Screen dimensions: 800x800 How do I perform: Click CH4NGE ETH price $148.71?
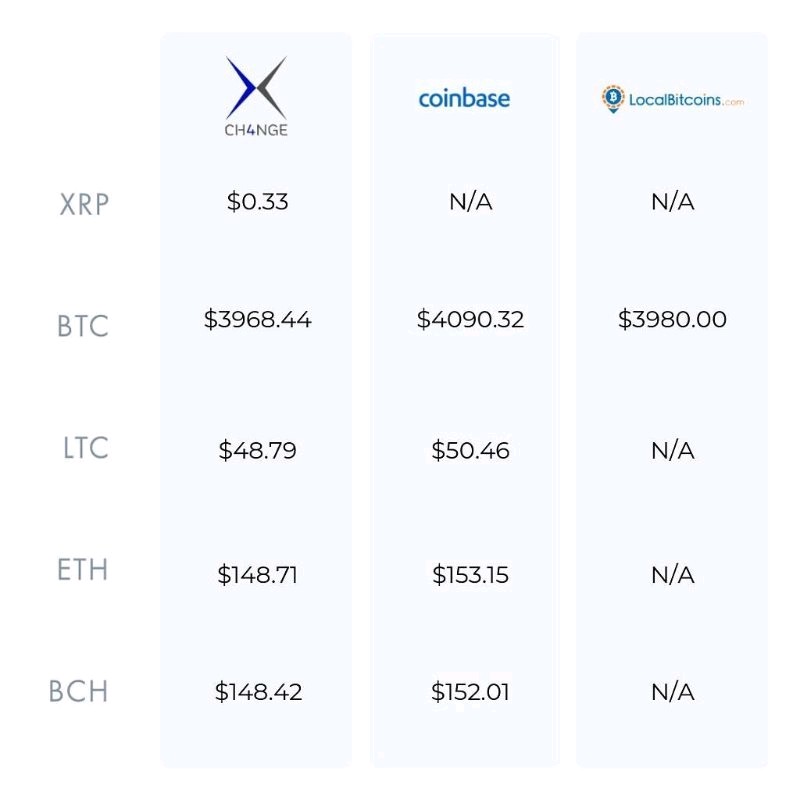coord(257,575)
